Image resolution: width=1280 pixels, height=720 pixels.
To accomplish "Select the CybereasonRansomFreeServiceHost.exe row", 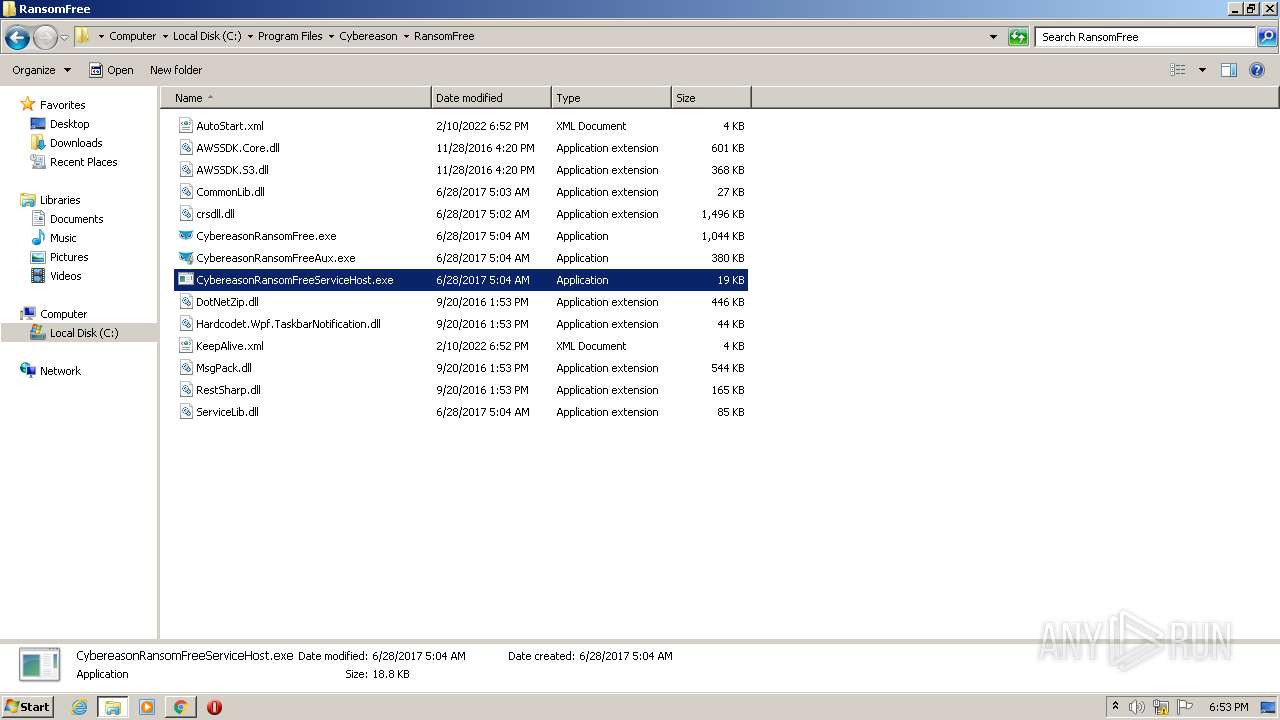I will 461,280.
